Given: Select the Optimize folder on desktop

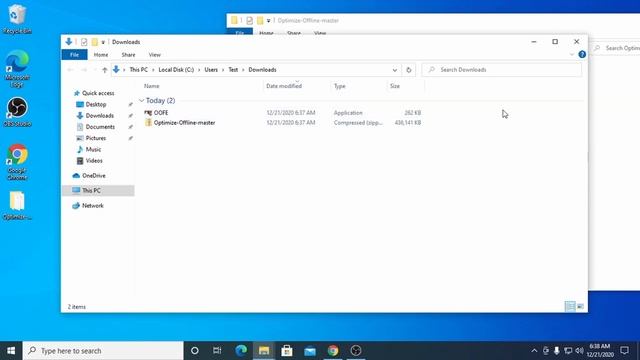Looking at the screenshot, I should [x=17, y=206].
